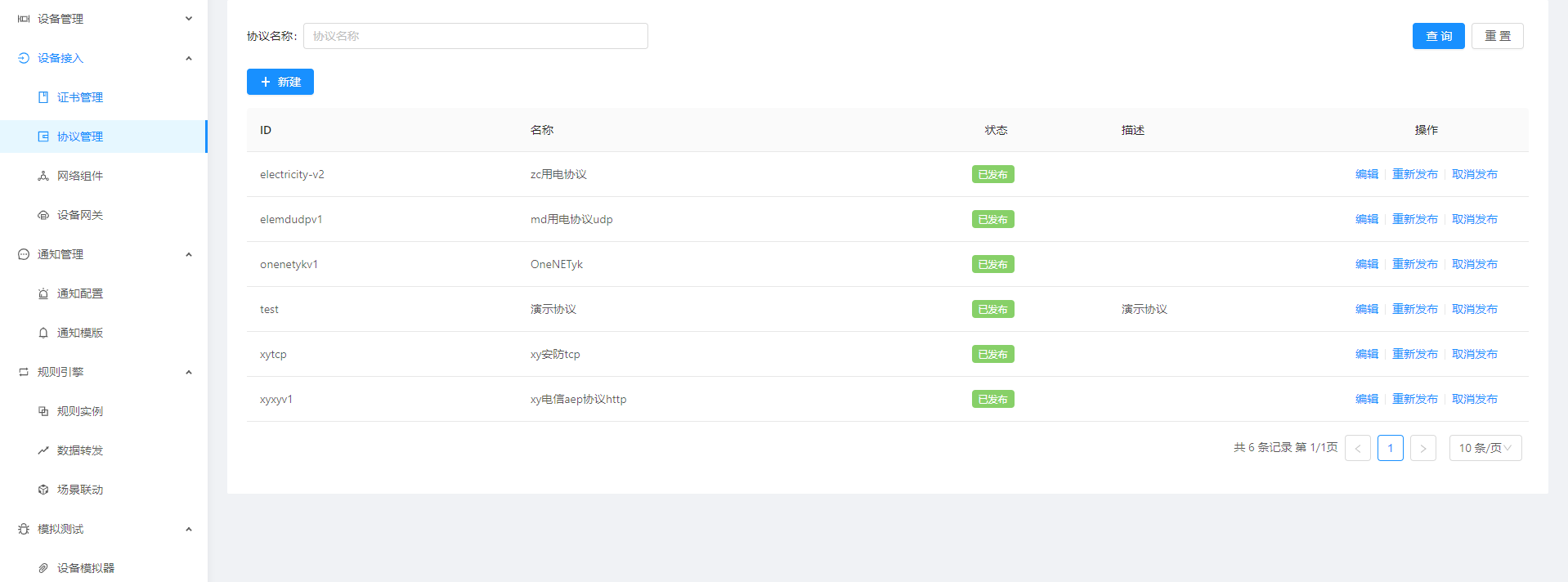Click the 通知模版 bell icon
Image resolution: width=1568 pixels, height=582 pixels.
tap(43, 333)
